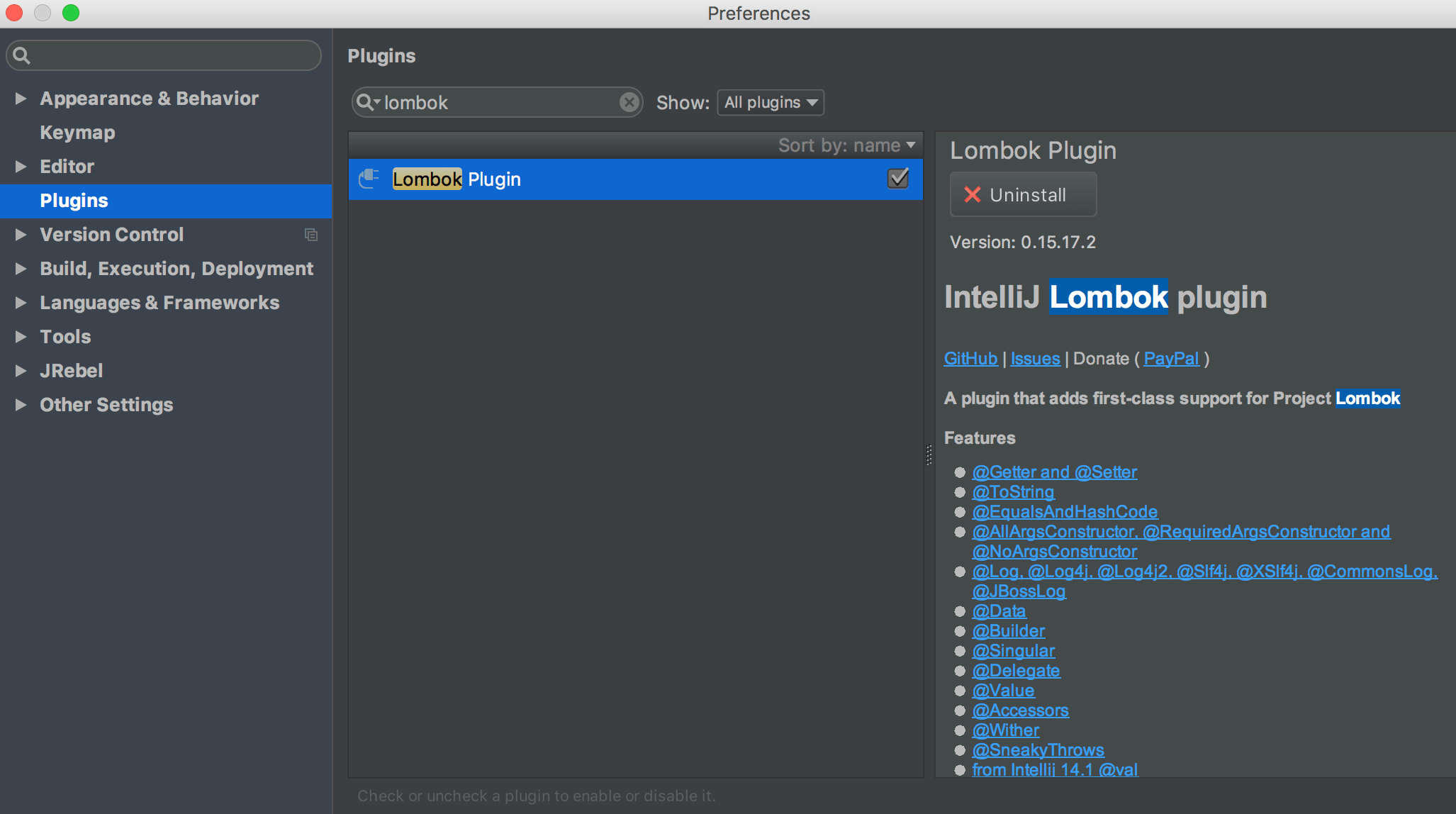Expand the Build, Execution, Deployment section
The height and width of the screenshot is (814, 1456).
(19, 268)
